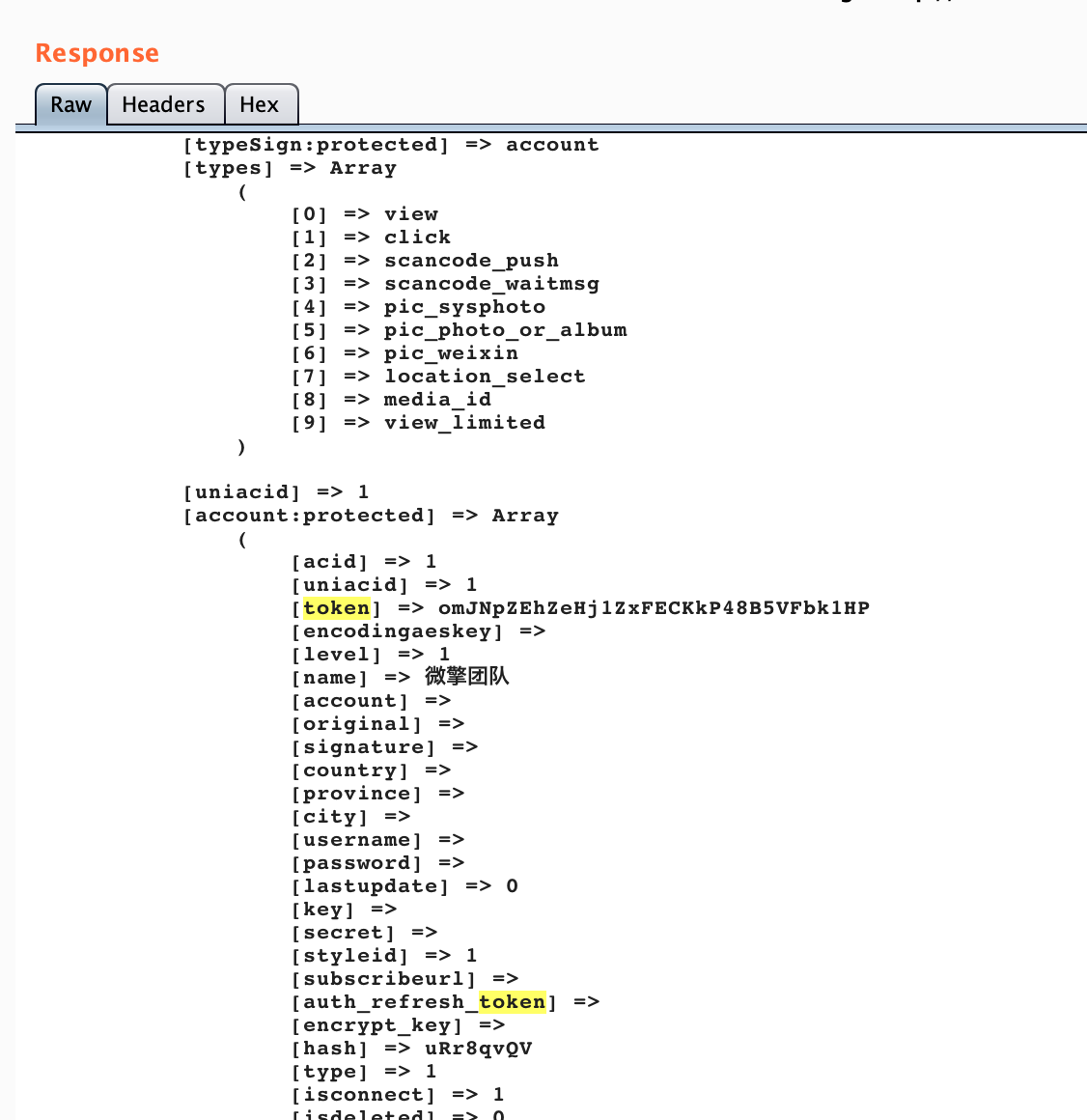Click the scancode_waitmsg array entry

(491, 284)
